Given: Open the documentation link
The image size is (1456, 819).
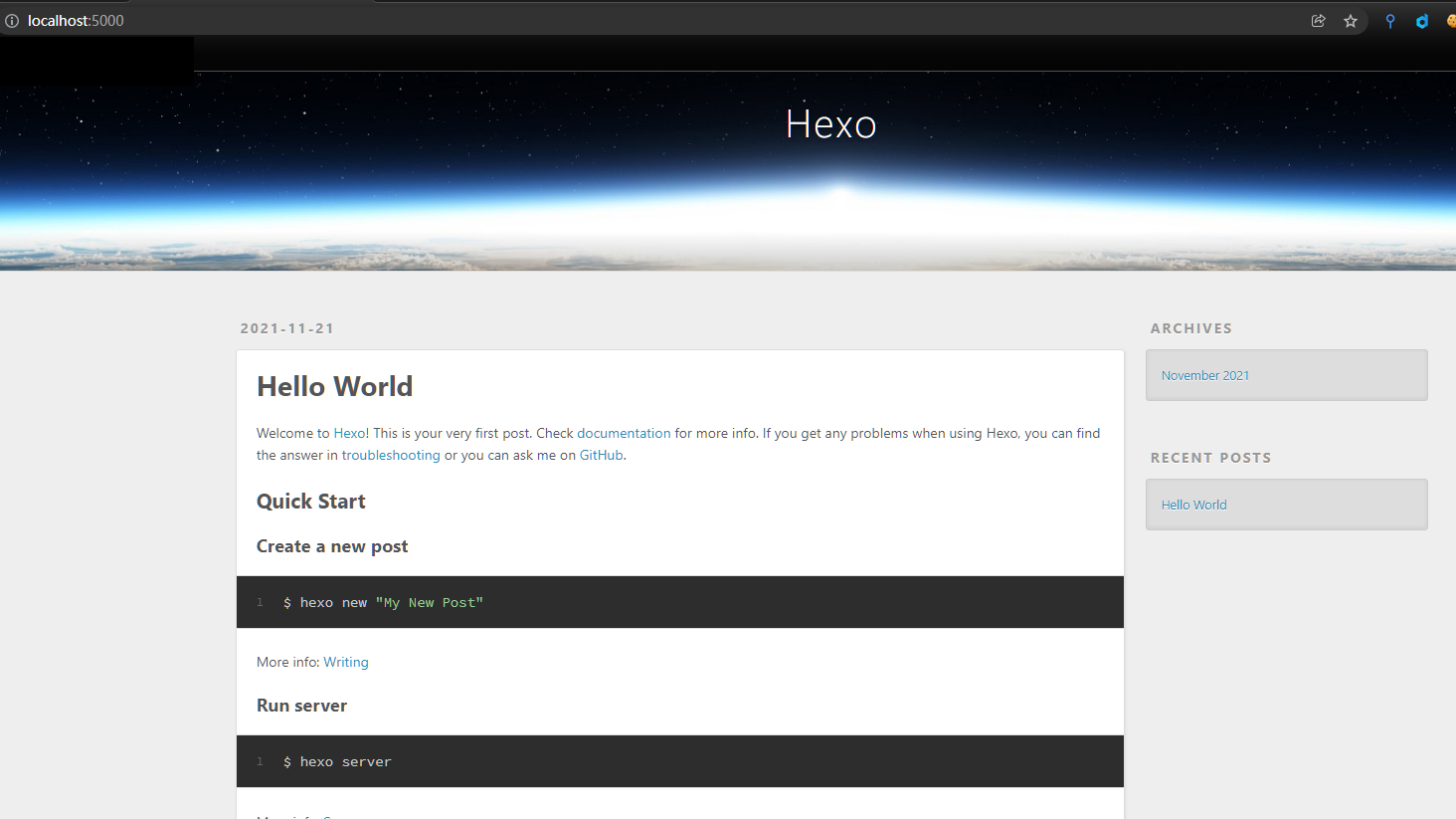Looking at the screenshot, I should (624, 433).
